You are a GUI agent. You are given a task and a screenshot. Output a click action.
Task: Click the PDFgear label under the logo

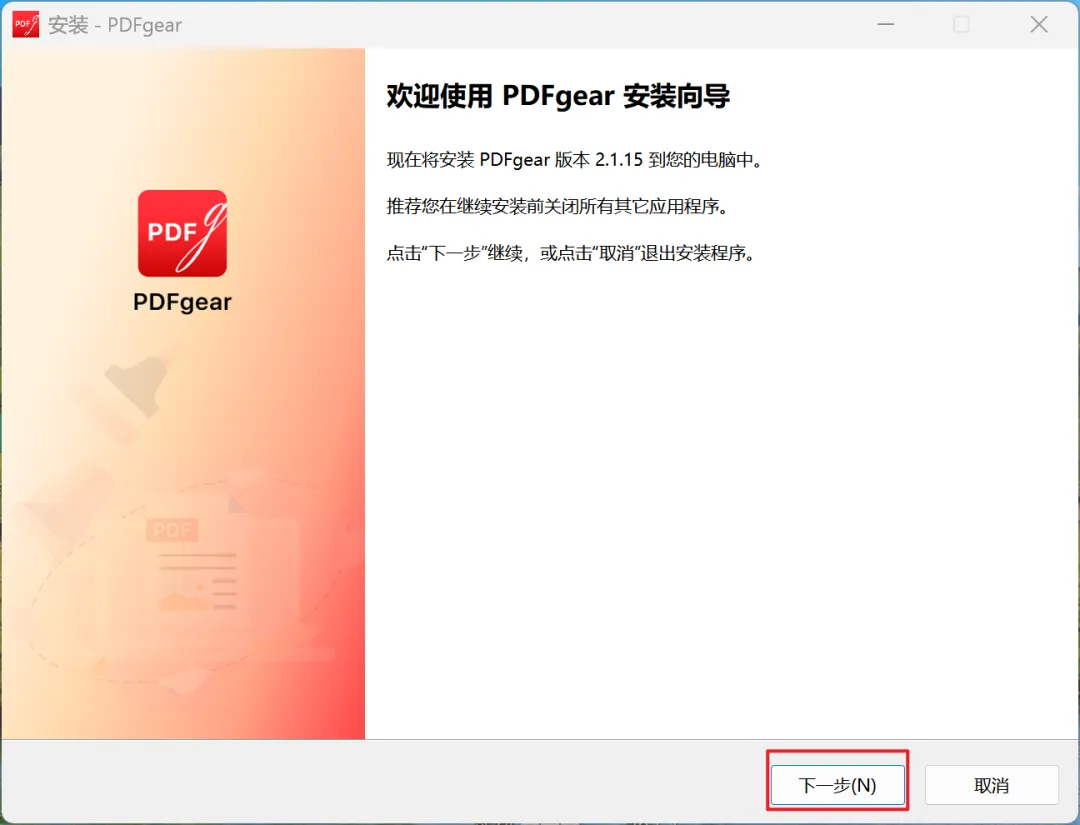pyautogui.click(x=183, y=302)
